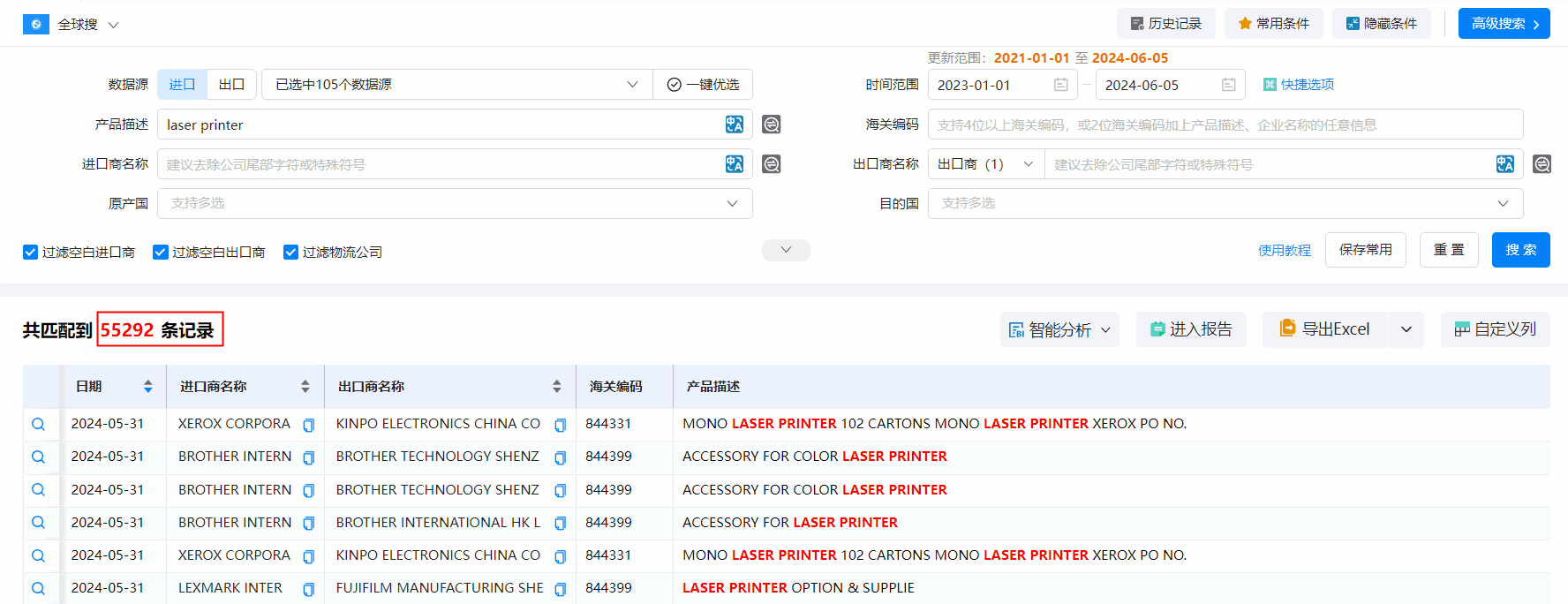Copy importer name XEROX CORPORA in first row
The height and width of the screenshot is (604, 1568).
point(308,425)
